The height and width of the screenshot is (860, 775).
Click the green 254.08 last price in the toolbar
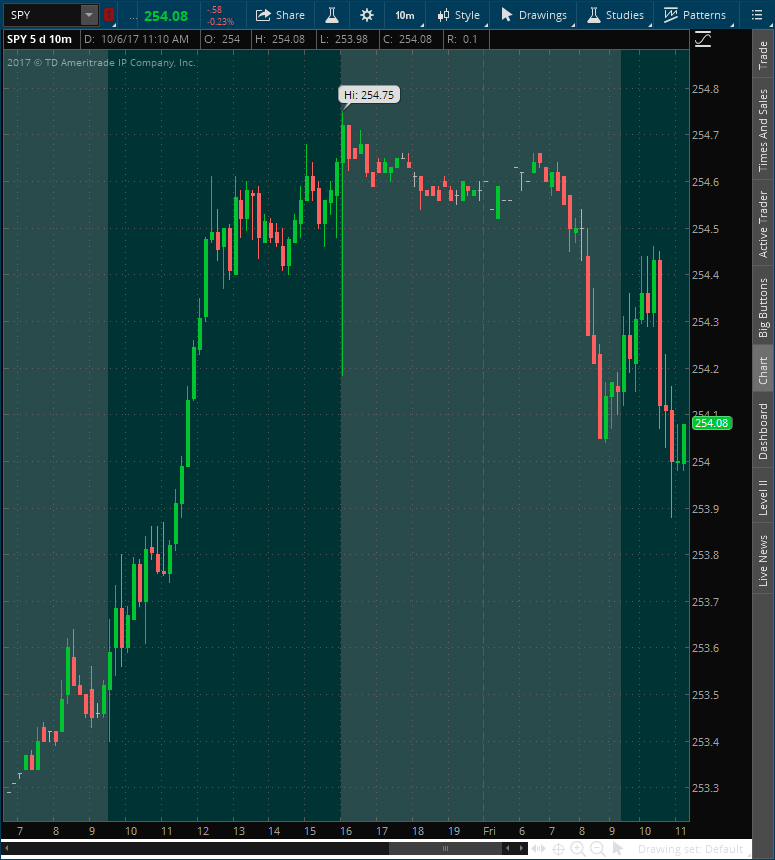tap(166, 16)
